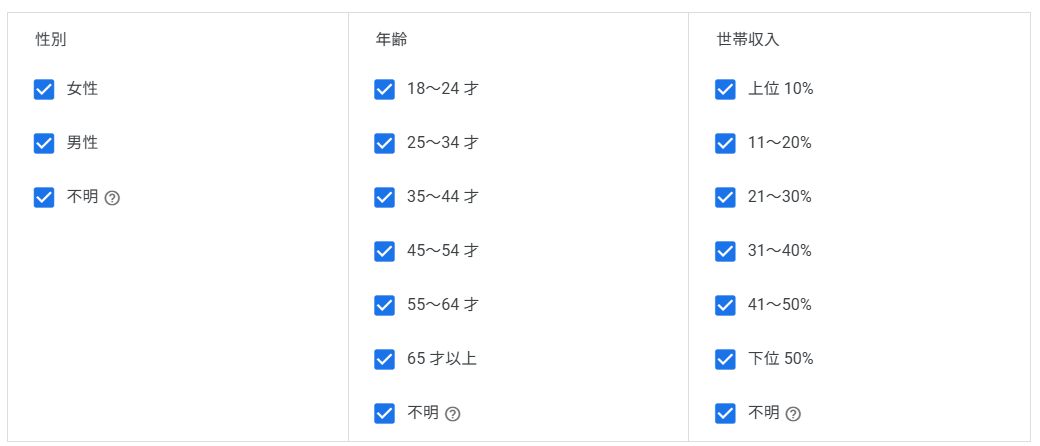
Task: Toggle the 55〜64 才 checkbox
Action: 385,306
